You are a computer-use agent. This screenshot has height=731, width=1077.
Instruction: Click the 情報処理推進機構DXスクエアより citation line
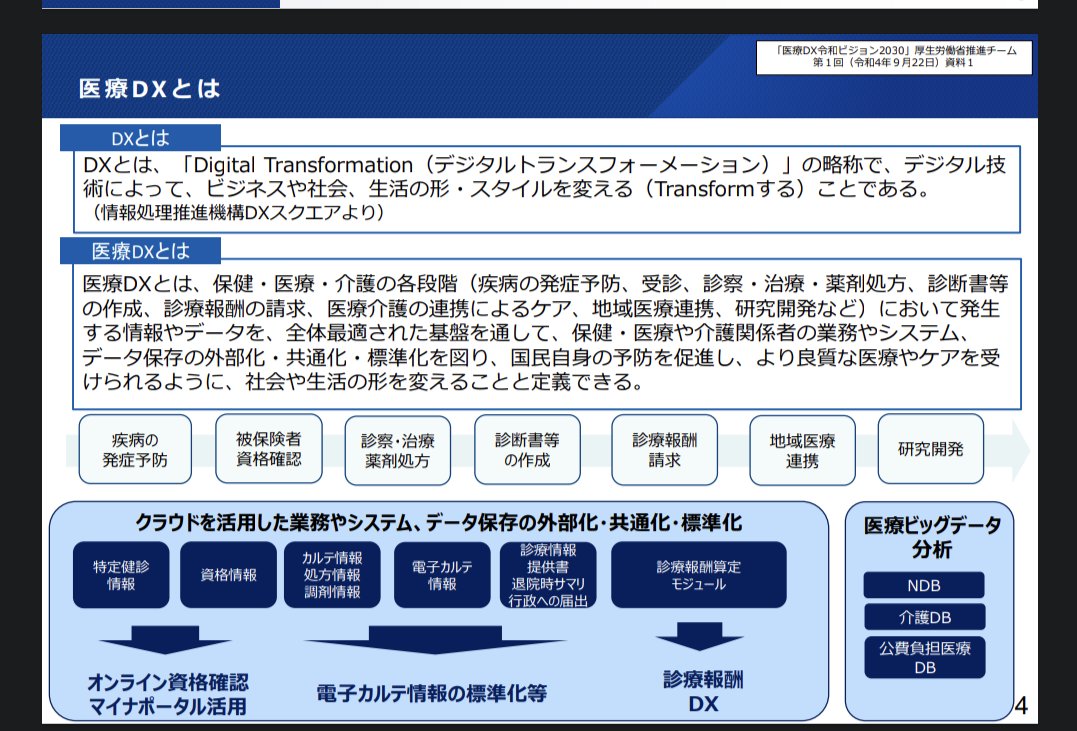237,213
